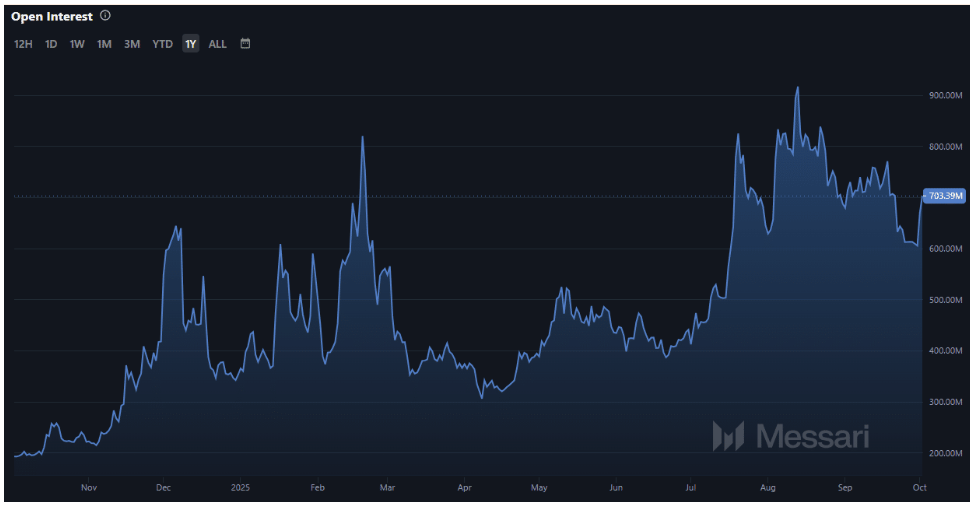Click the 703.39M current value label
The image size is (974, 506).
click(x=946, y=196)
